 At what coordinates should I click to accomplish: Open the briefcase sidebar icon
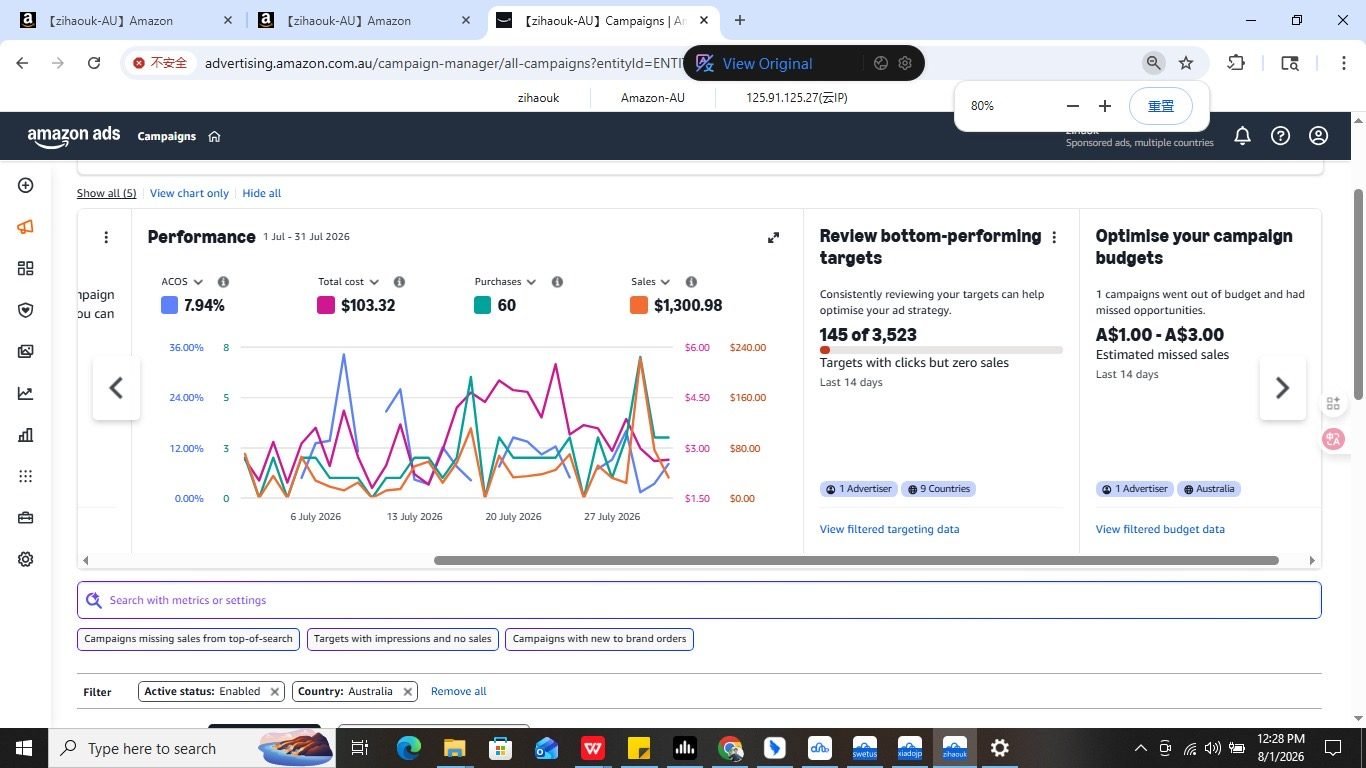(26, 517)
